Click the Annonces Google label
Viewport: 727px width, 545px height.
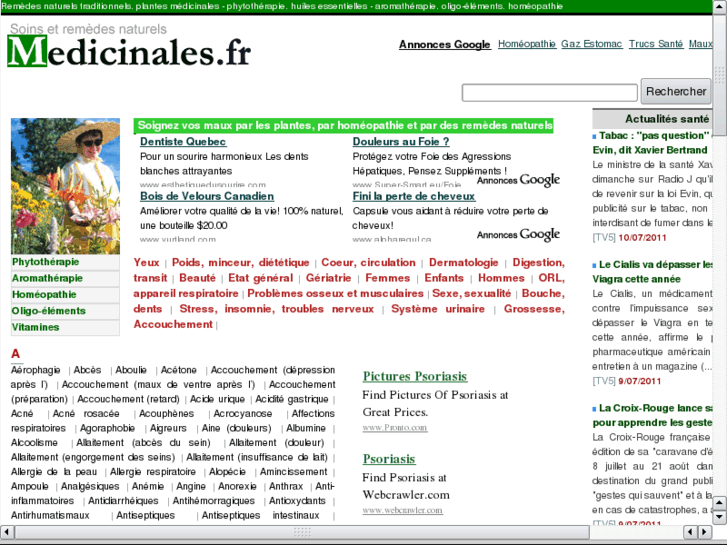coord(445,45)
